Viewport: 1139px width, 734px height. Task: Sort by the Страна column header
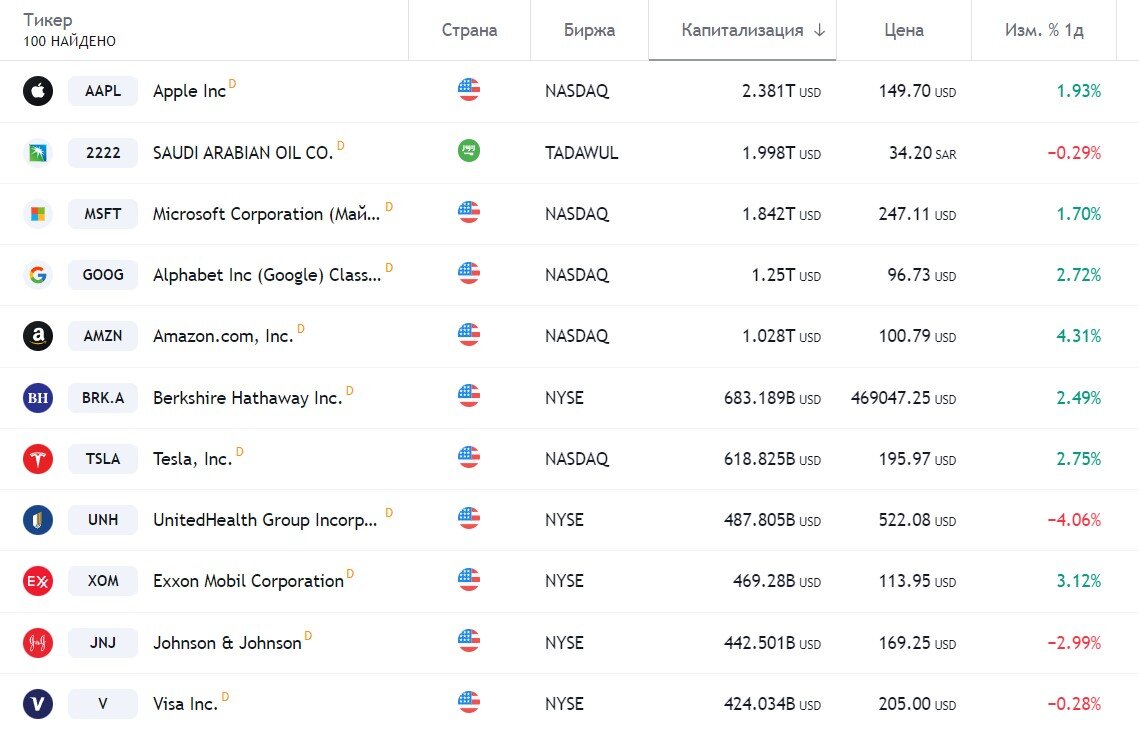pos(469,30)
